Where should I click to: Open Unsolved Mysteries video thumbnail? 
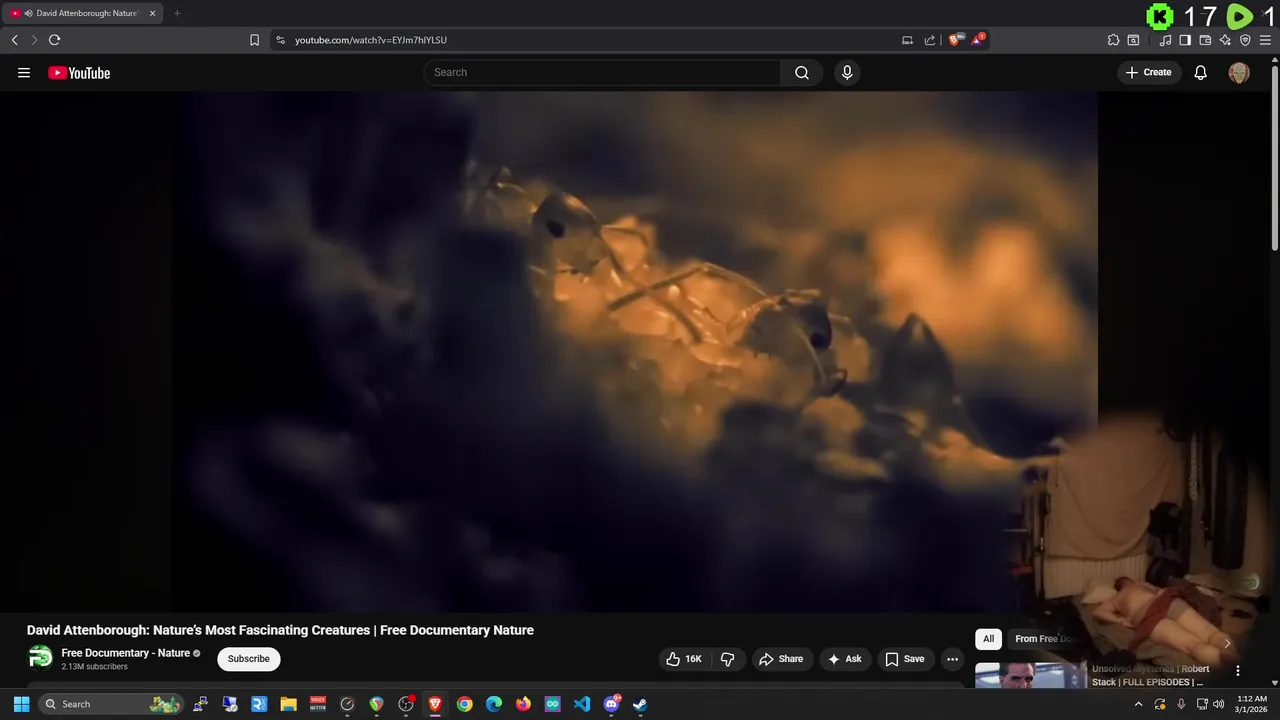pyautogui.click(x=1031, y=676)
